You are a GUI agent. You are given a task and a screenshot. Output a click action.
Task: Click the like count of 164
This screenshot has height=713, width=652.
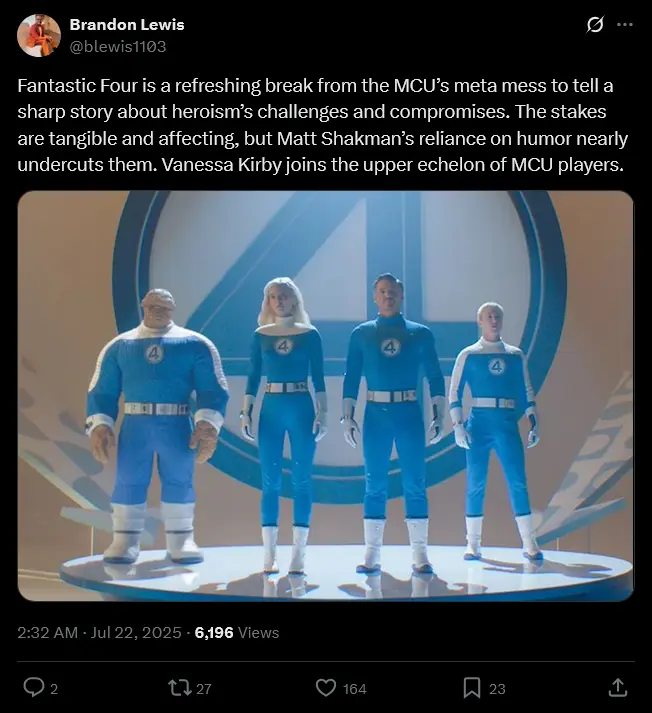(x=355, y=689)
